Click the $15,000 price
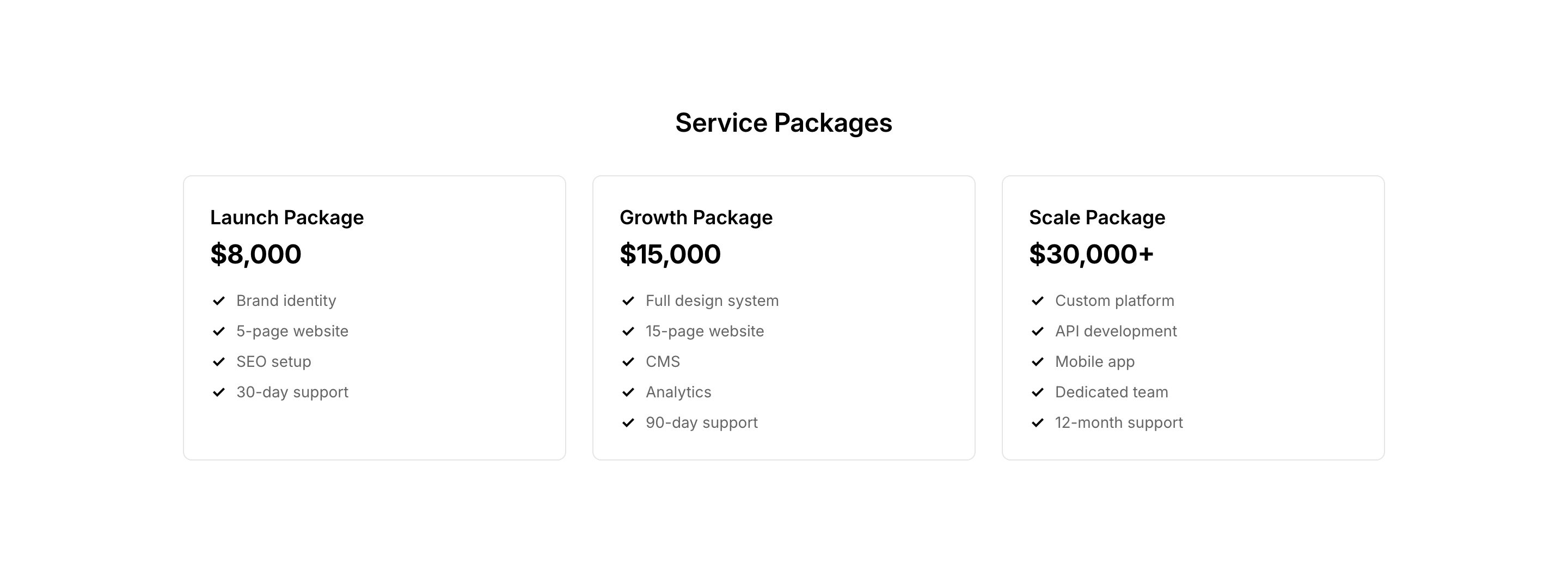Image resolution: width=1568 pixels, height=565 pixels. click(670, 255)
